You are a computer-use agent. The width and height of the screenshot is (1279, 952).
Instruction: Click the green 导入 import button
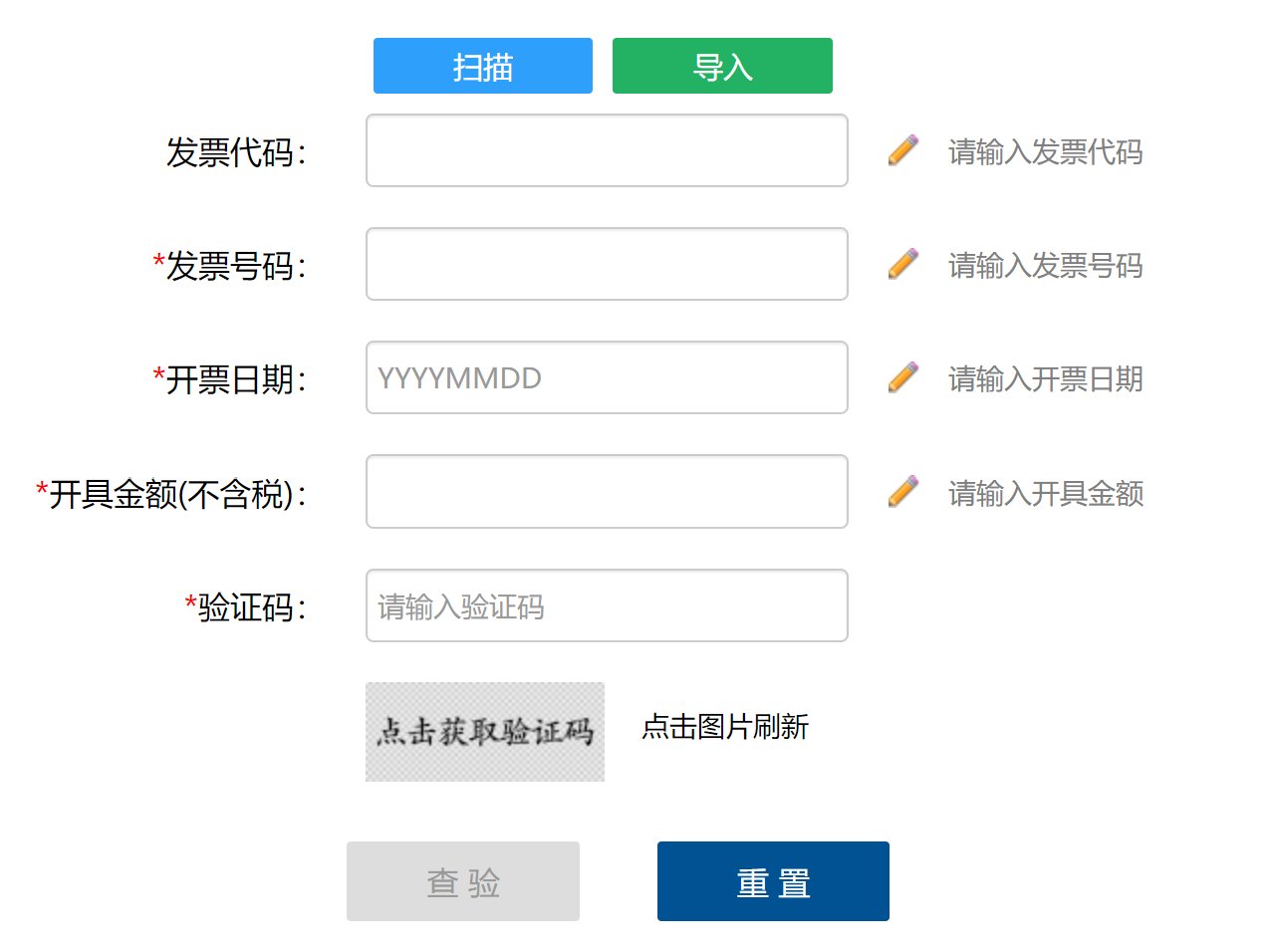pos(722,66)
